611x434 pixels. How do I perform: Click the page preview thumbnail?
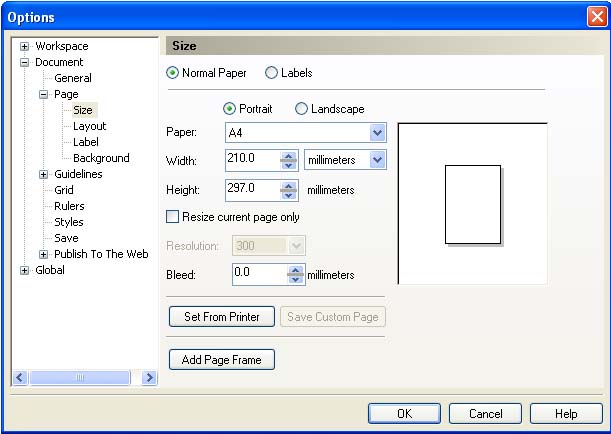point(473,205)
